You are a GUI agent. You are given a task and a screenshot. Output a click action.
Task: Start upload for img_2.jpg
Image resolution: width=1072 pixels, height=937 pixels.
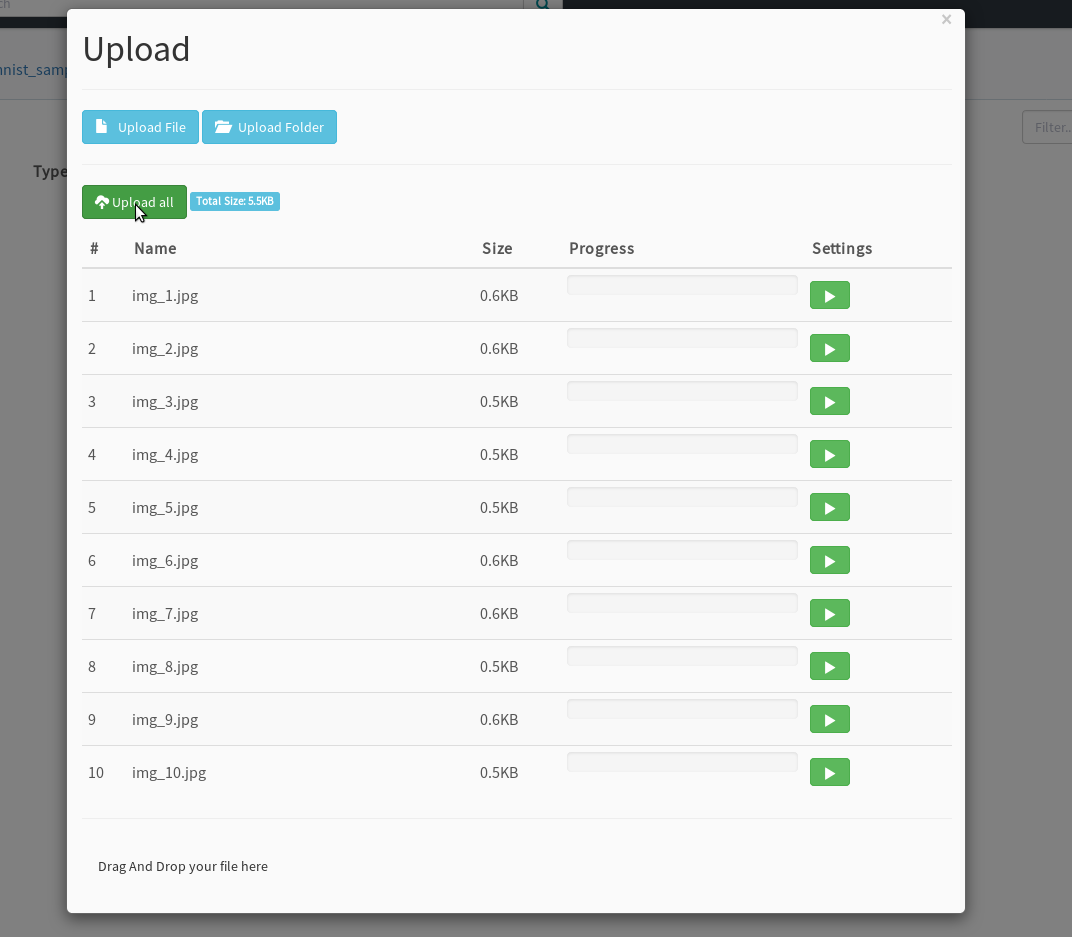click(829, 349)
